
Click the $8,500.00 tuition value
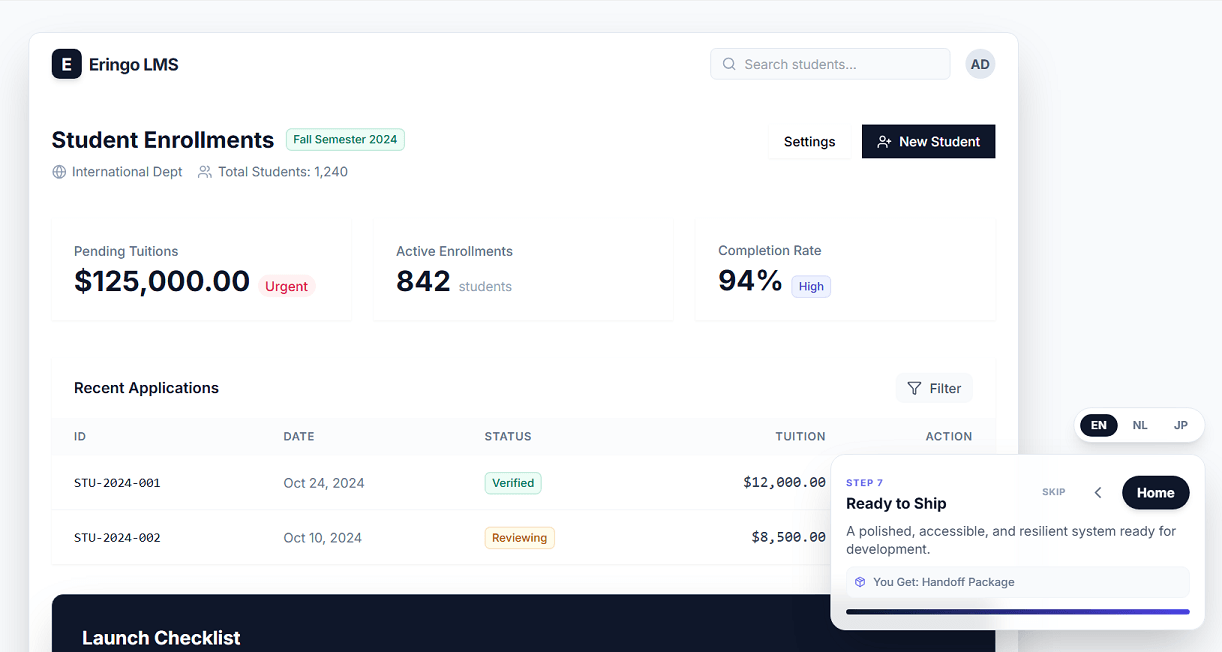[789, 537]
